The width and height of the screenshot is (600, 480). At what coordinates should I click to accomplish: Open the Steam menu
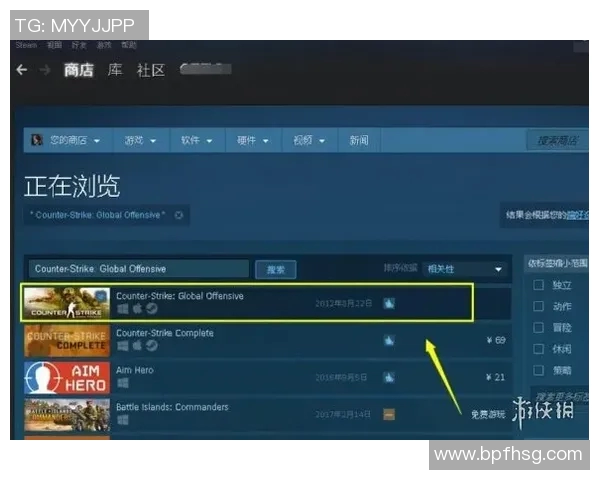(x=26, y=45)
